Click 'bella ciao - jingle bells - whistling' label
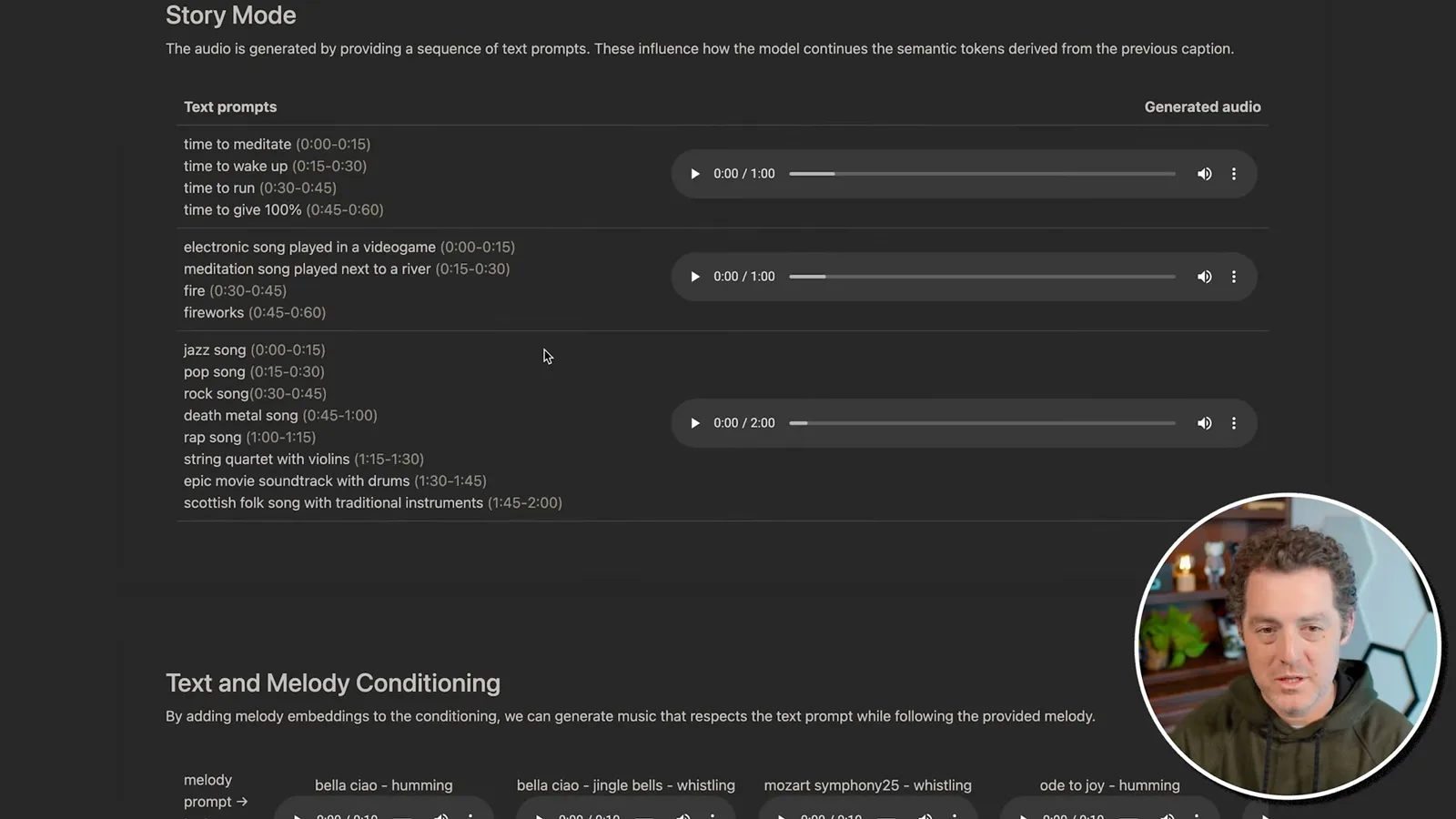 click(x=626, y=785)
